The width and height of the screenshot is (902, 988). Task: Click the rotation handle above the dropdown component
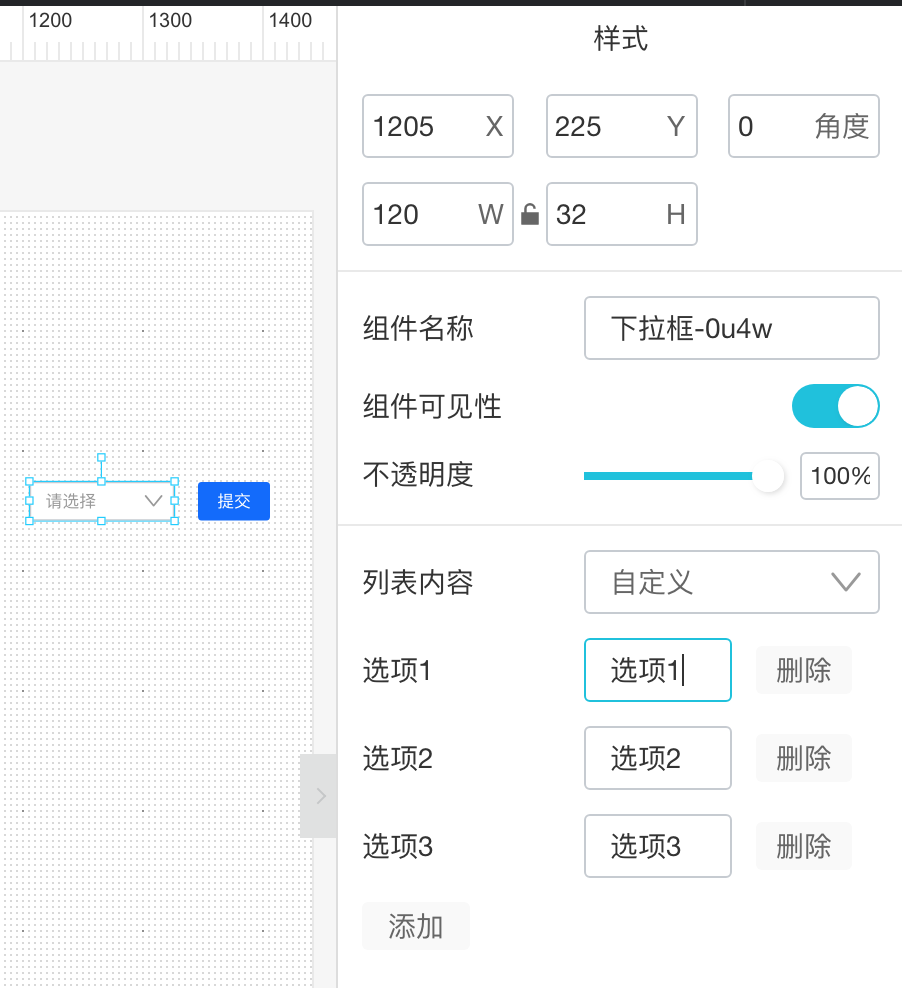(101, 457)
